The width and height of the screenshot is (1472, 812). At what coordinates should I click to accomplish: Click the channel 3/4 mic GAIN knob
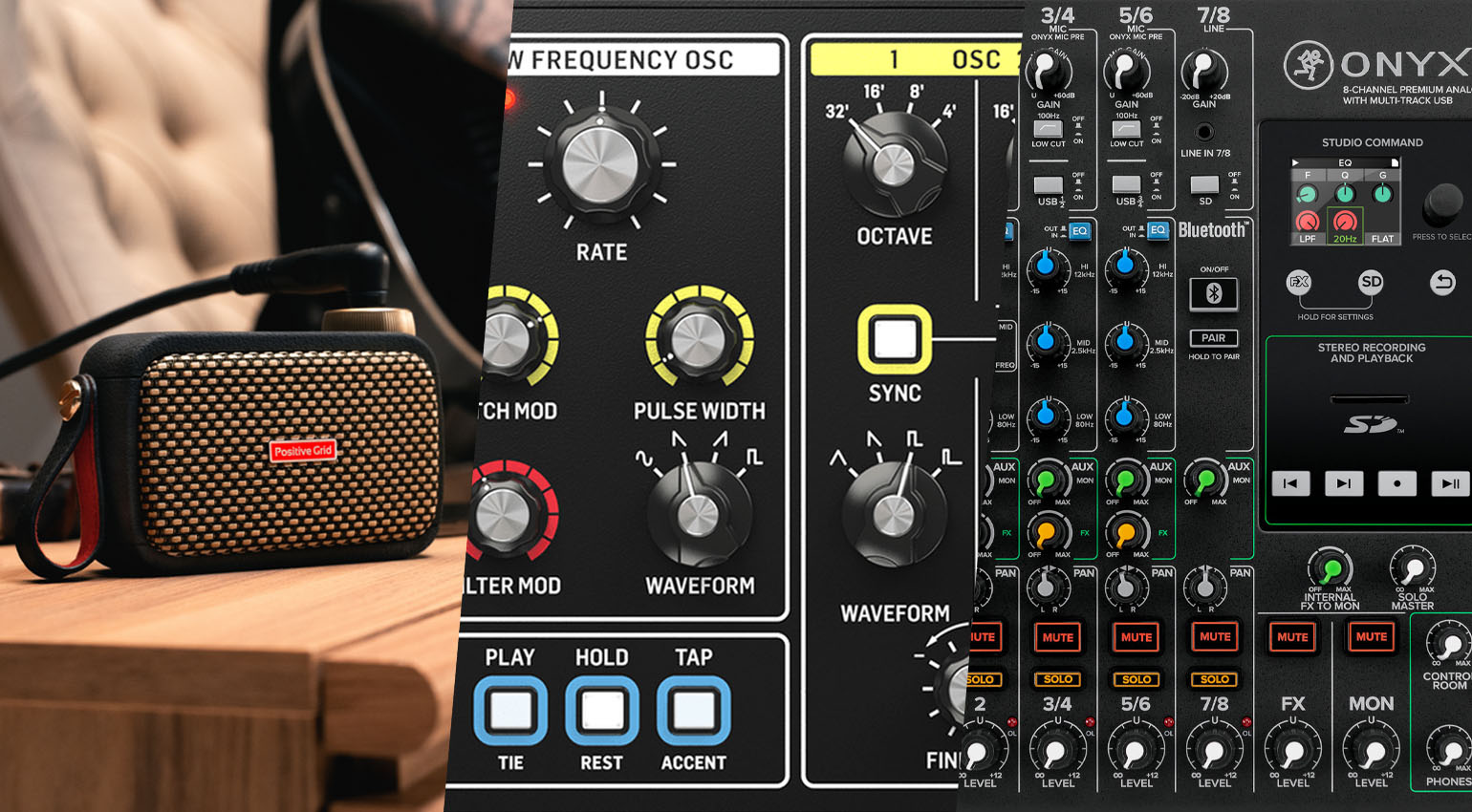(1049, 71)
